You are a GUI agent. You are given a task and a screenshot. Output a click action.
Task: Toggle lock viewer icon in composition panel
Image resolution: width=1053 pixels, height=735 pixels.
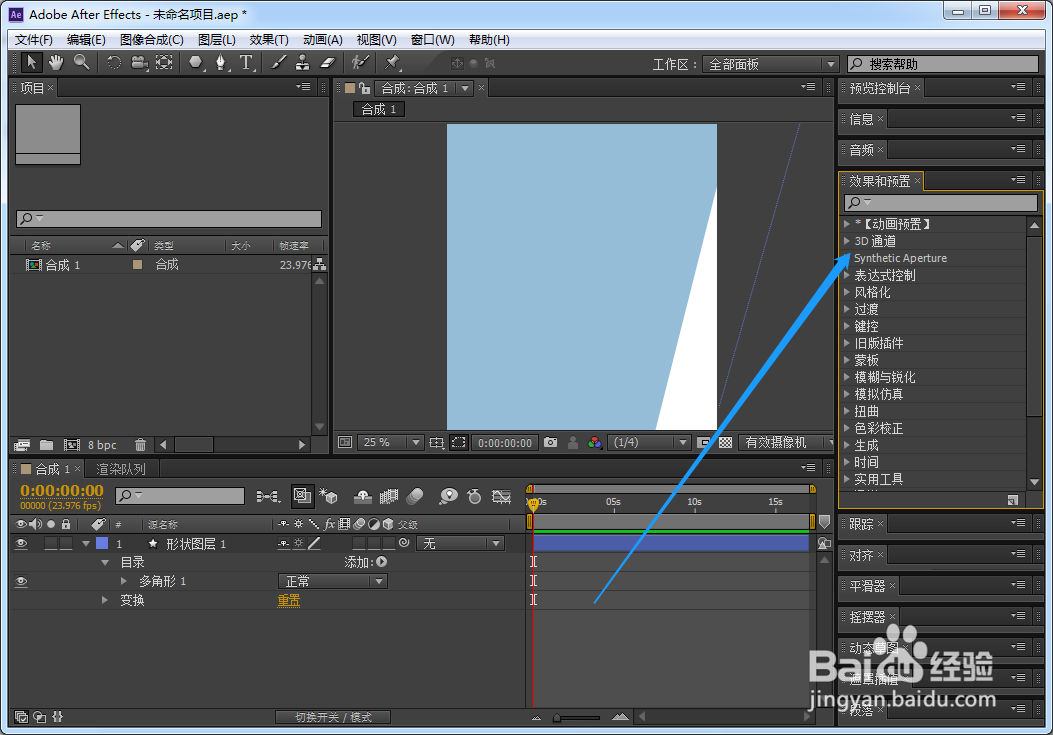pyautogui.click(x=365, y=88)
